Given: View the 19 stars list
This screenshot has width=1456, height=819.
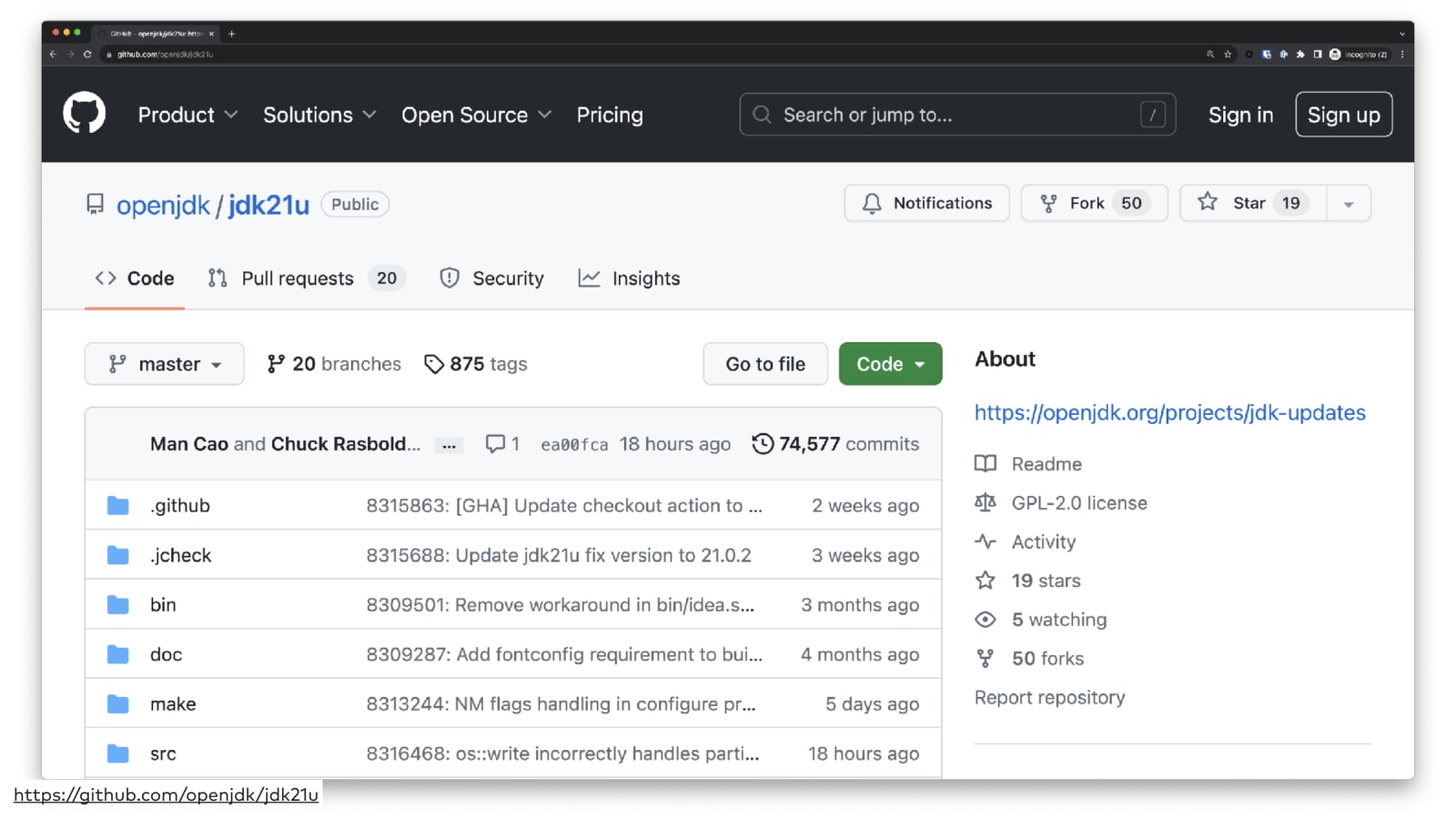Looking at the screenshot, I should [x=1028, y=581].
